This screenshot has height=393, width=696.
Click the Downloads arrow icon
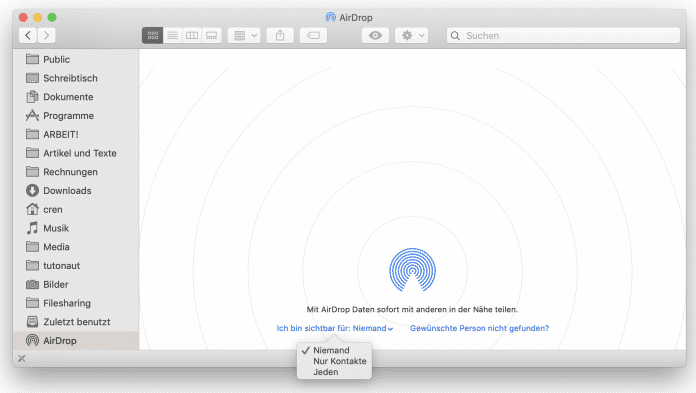click(32, 191)
